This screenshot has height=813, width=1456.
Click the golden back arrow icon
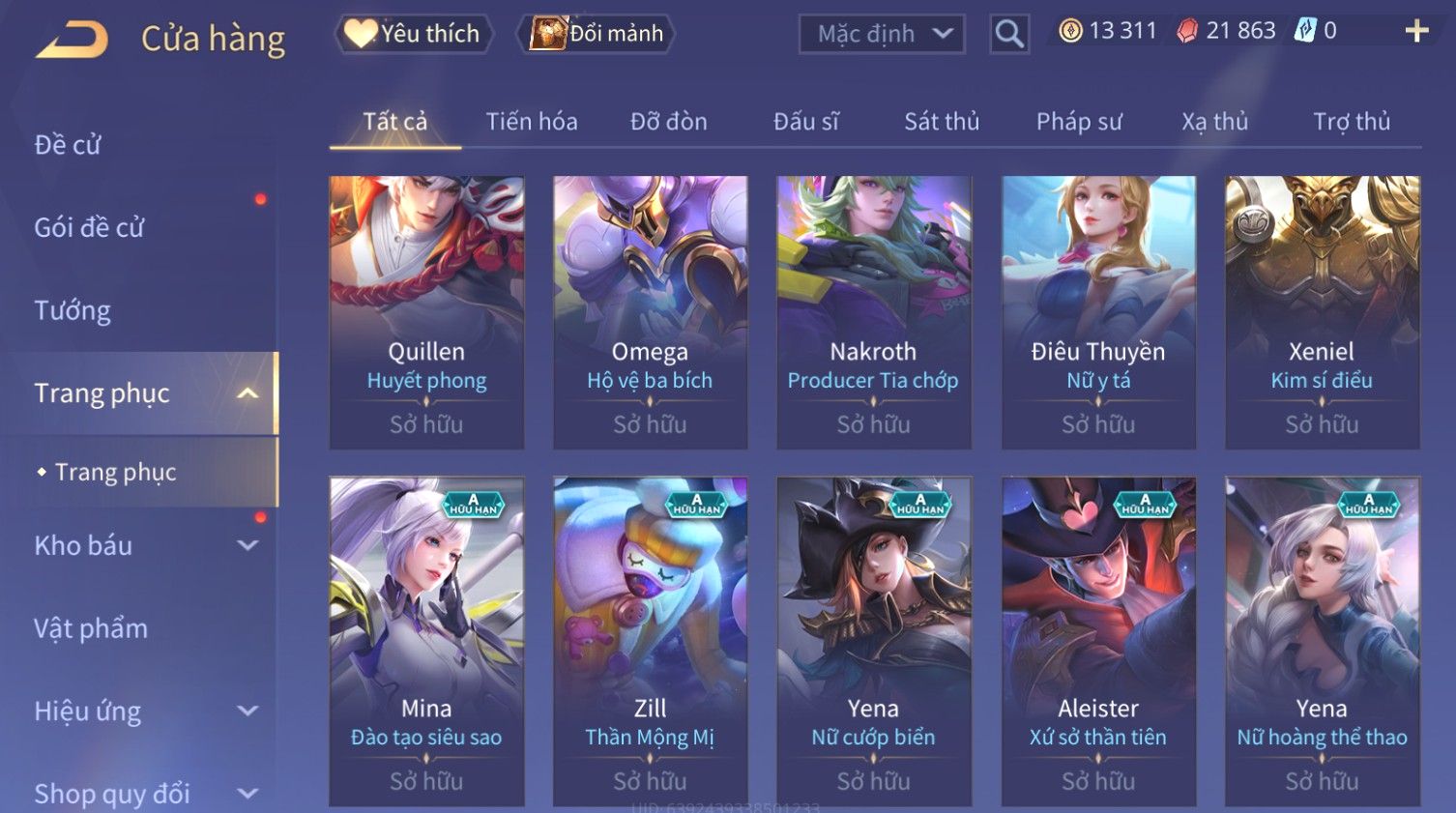coord(72,40)
